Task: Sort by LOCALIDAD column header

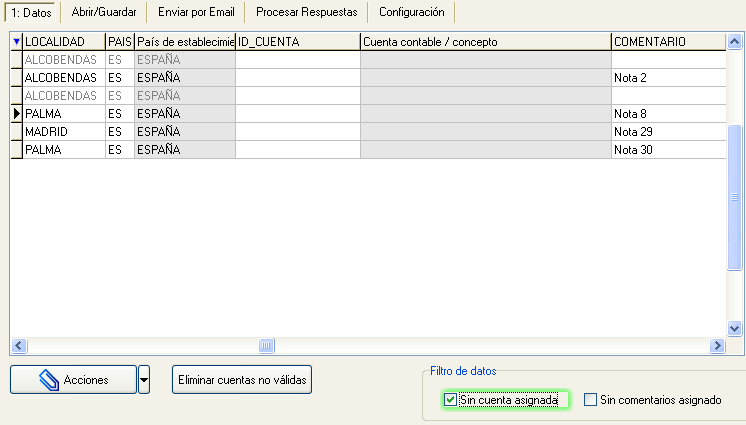Action: point(64,41)
